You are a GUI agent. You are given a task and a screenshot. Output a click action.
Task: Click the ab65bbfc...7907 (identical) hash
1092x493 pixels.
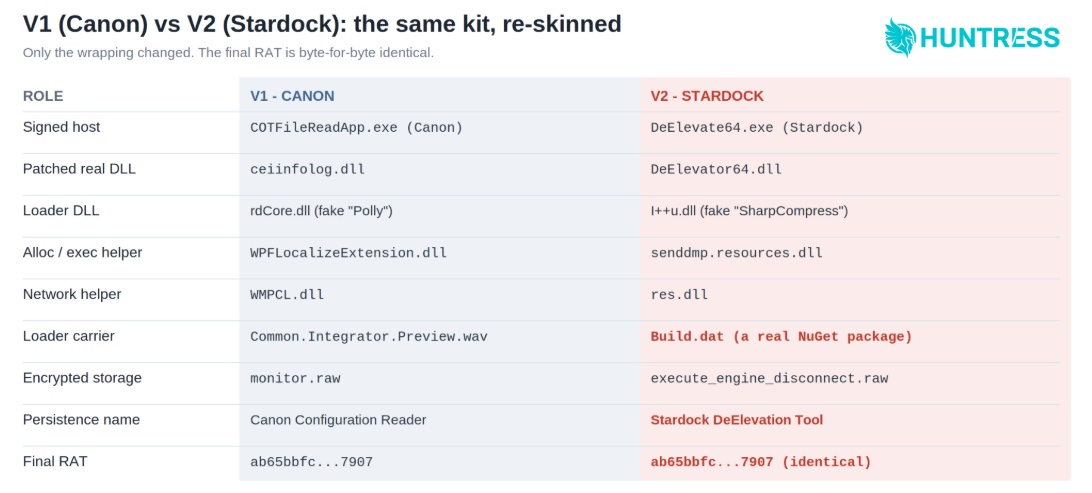tap(760, 462)
